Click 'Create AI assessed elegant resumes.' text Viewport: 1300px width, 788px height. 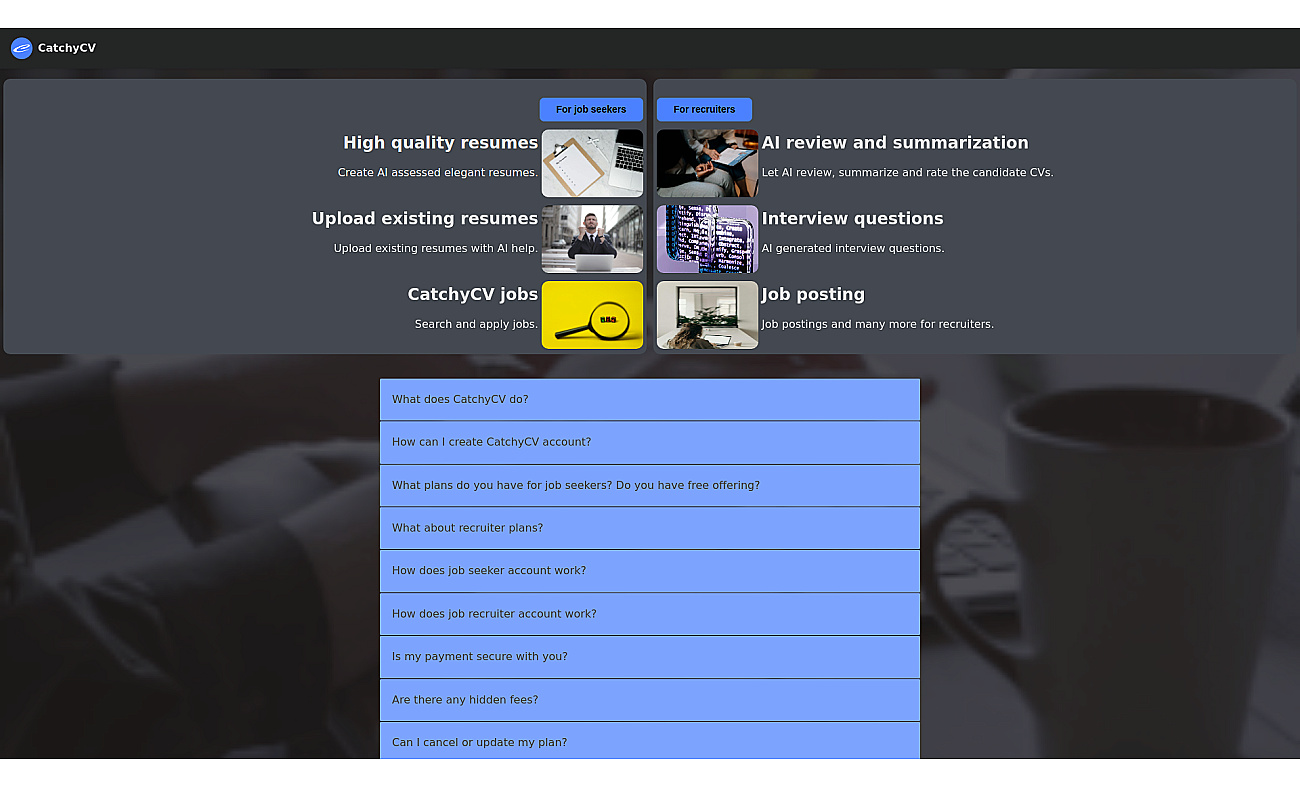pos(438,173)
